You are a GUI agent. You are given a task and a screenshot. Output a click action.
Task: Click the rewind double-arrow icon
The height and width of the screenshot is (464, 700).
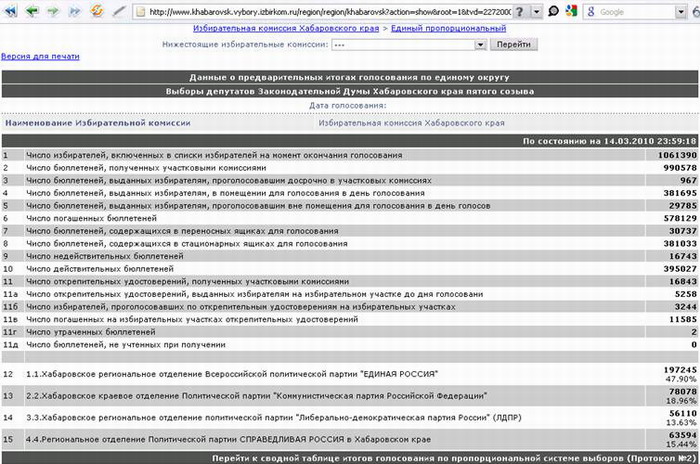click(x=9, y=11)
